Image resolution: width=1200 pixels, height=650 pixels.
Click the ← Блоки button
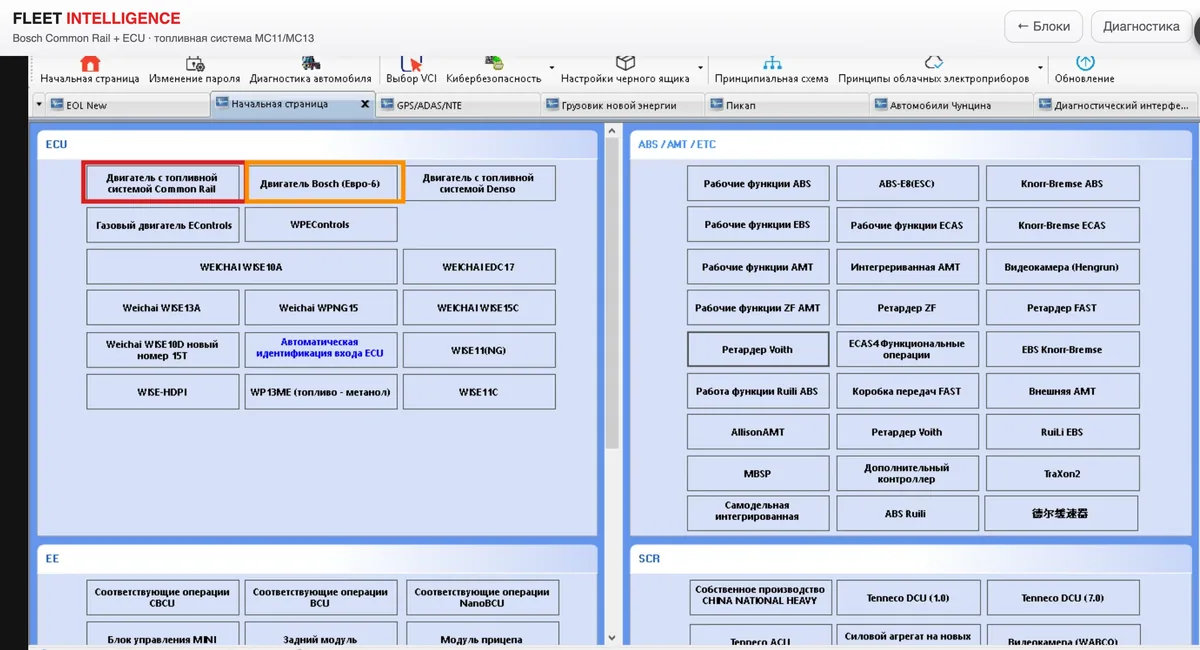tap(1043, 27)
